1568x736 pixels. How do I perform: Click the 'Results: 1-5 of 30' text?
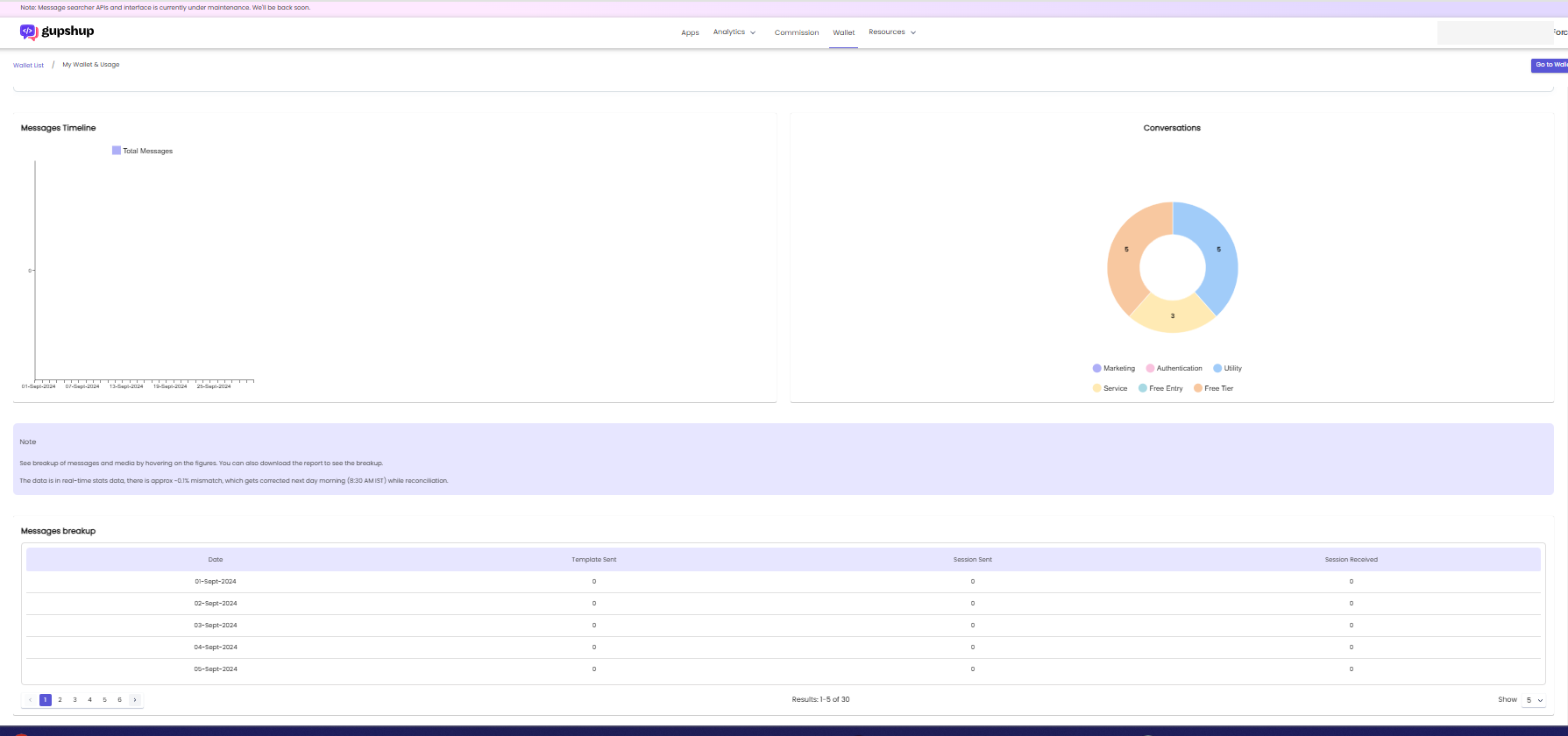820,700
